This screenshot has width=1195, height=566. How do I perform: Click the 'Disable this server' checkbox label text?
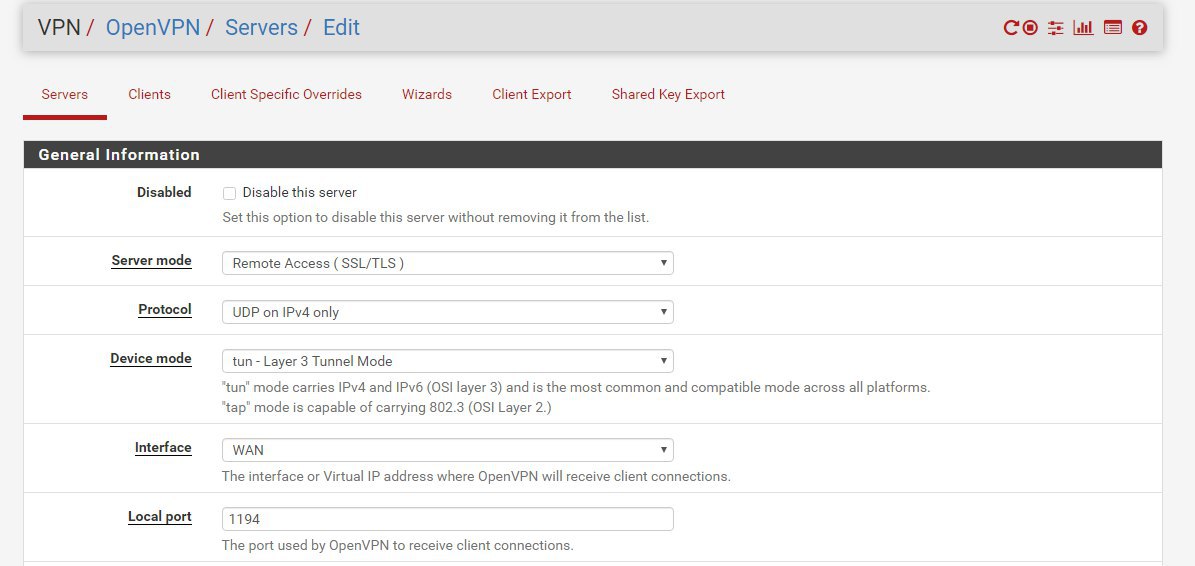click(x=300, y=193)
